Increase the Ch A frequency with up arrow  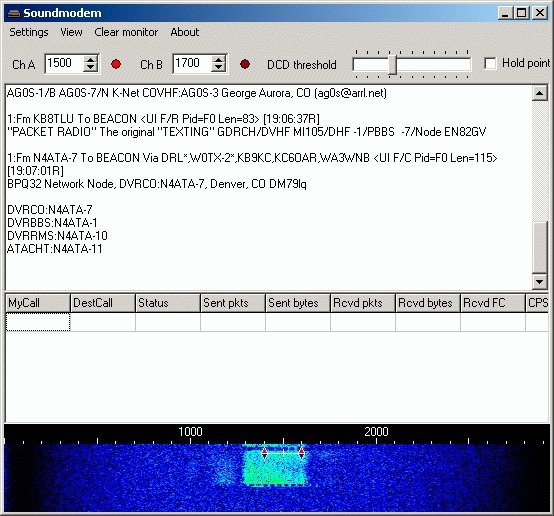point(91,60)
